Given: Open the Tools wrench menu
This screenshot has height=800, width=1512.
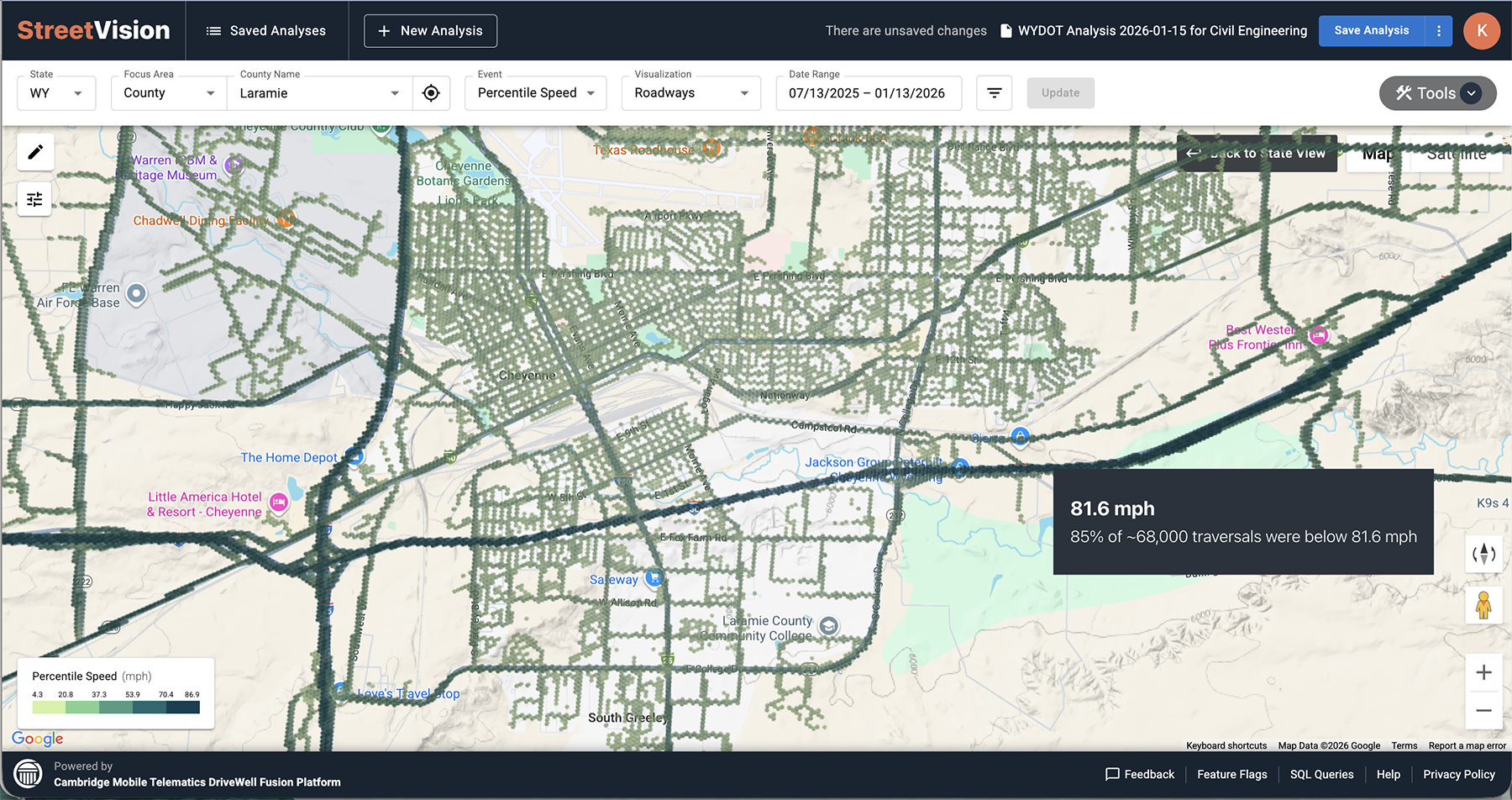Looking at the screenshot, I should [1436, 93].
